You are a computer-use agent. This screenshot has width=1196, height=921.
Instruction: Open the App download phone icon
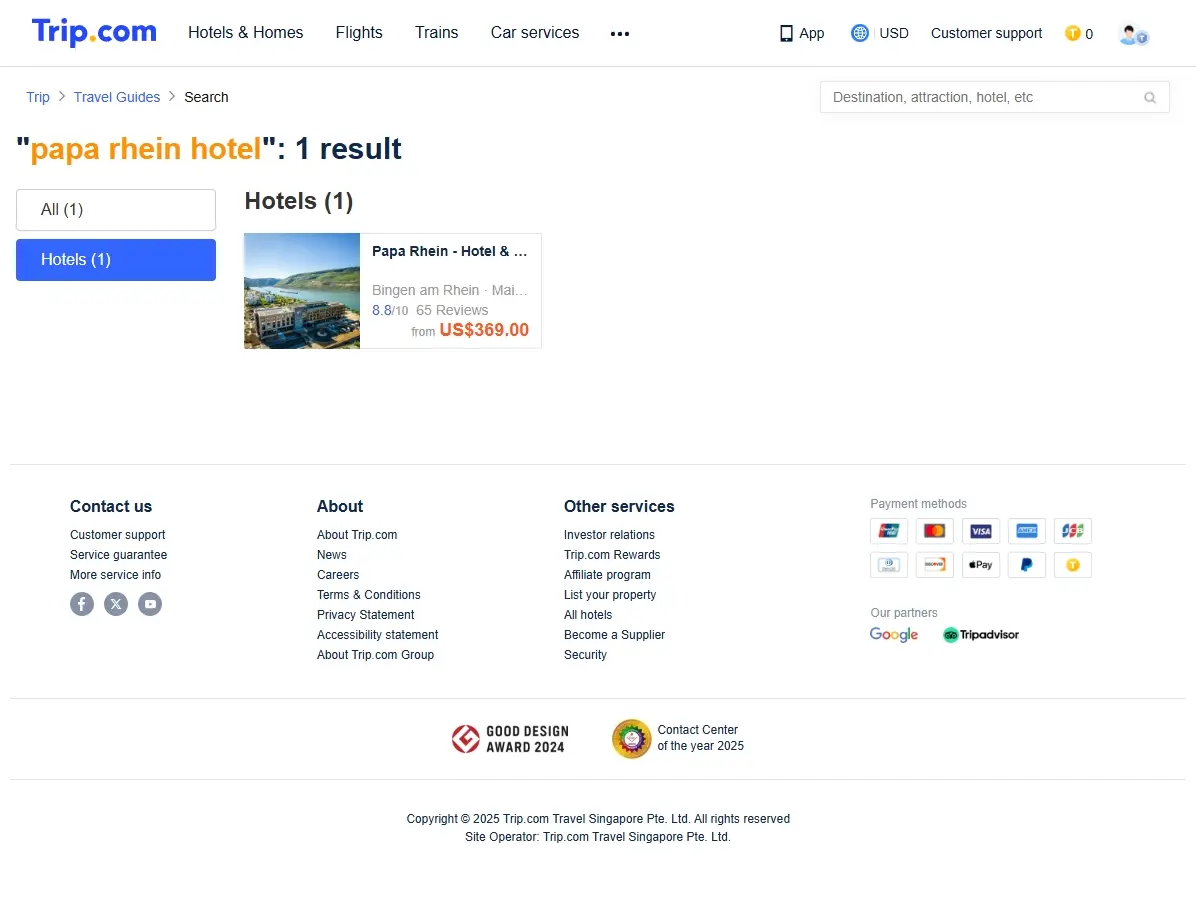[x=786, y=34]
